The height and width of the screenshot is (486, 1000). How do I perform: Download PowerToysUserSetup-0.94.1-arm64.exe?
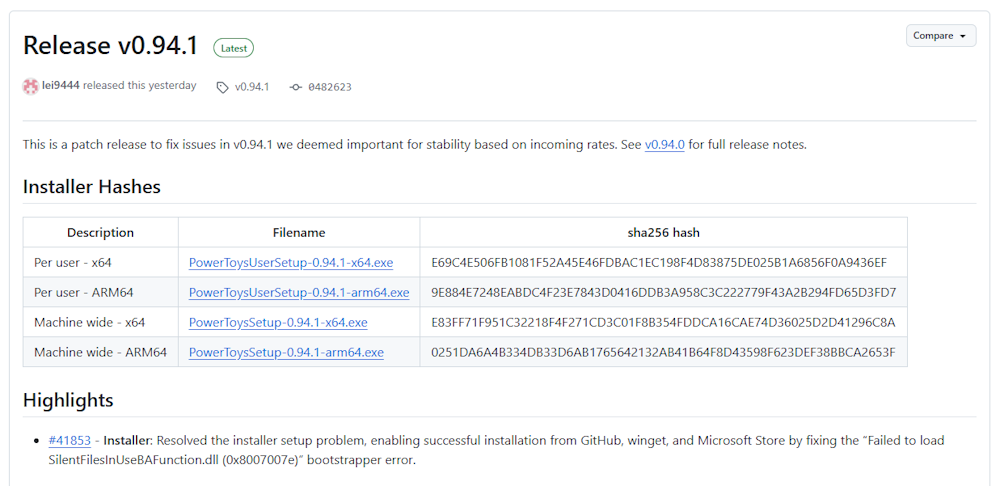tap(299, 292)
